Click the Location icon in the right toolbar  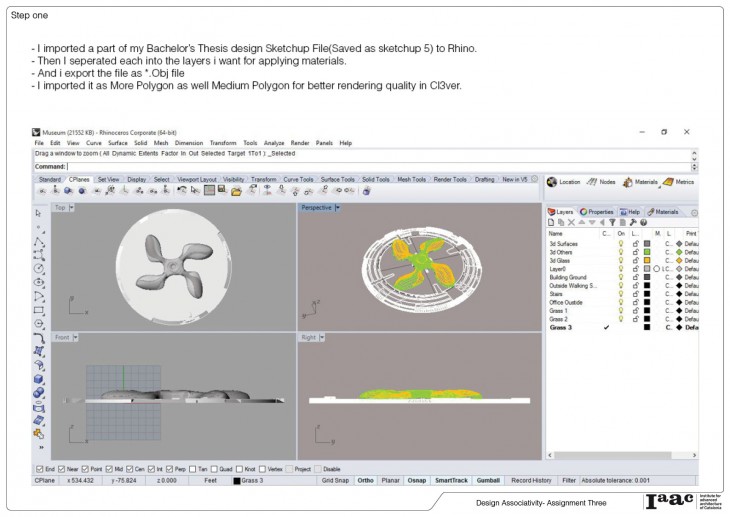click(552, 182)
